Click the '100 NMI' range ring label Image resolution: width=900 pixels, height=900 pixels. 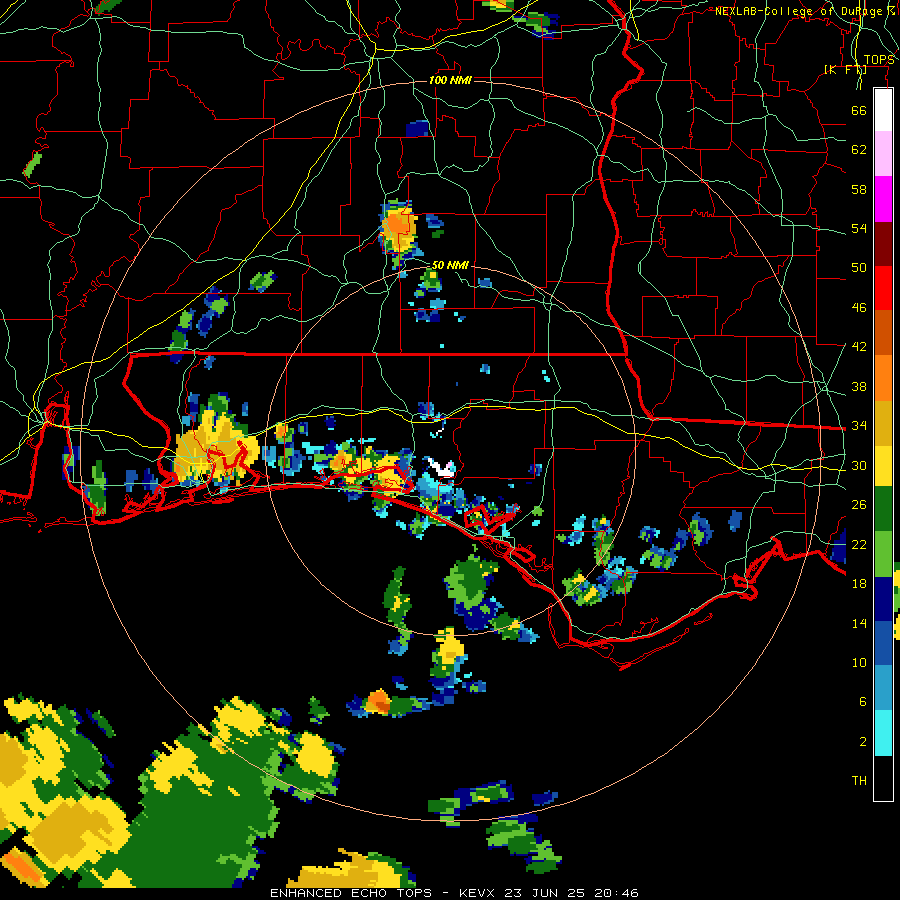point(450,80)
